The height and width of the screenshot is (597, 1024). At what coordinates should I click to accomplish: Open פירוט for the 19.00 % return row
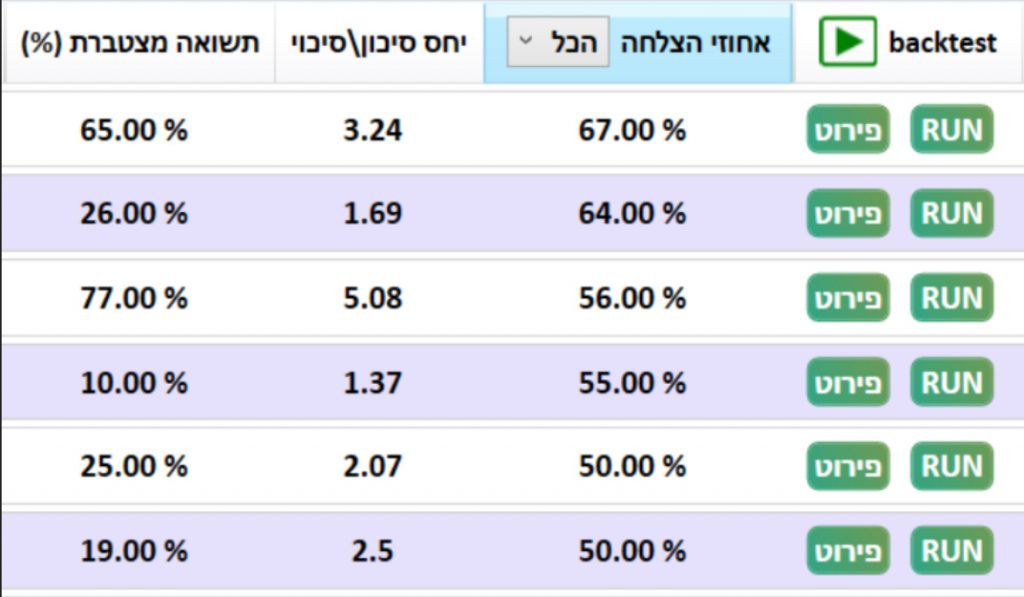pos(847,550)
